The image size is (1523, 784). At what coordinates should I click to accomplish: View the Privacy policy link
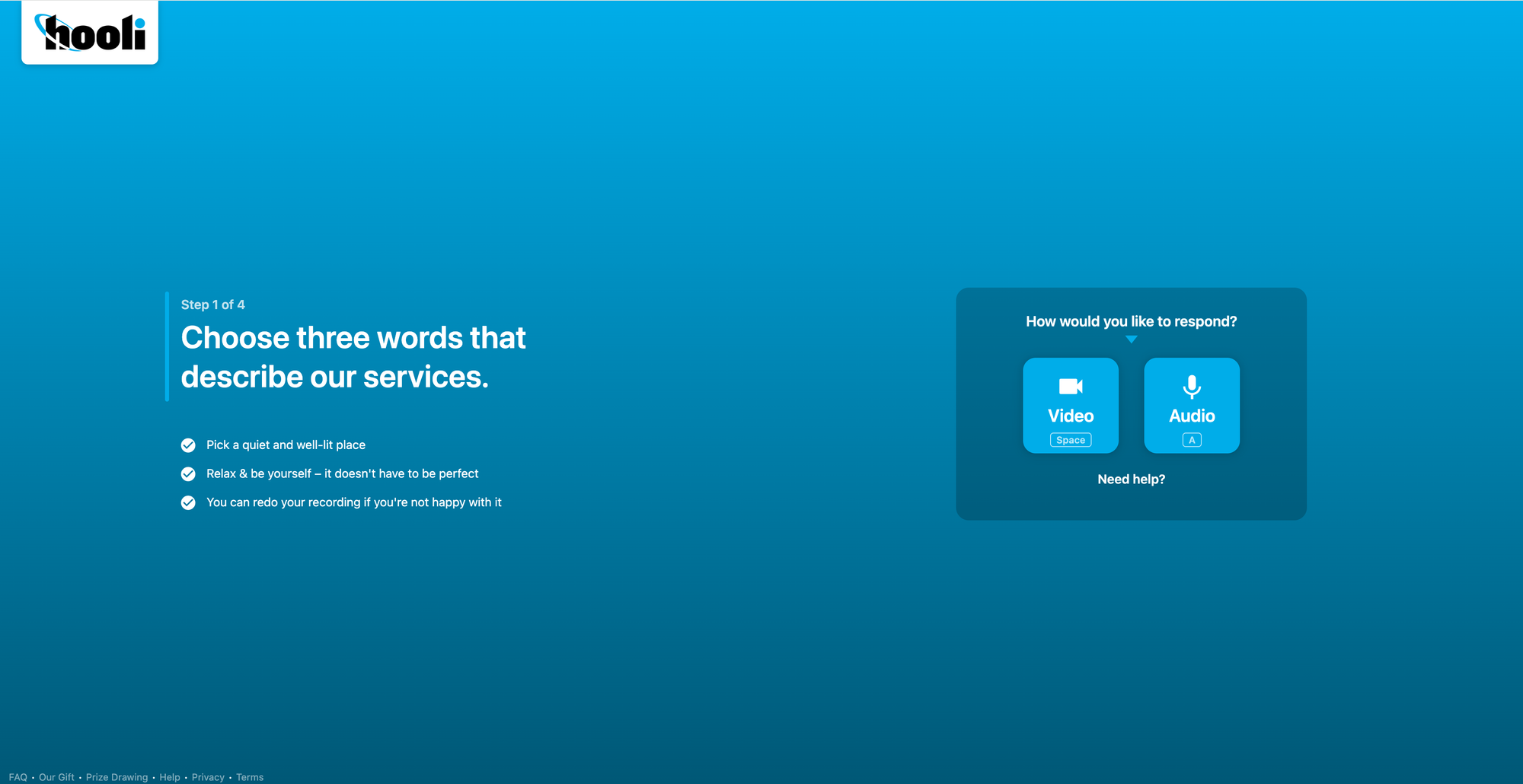point(208,777)
